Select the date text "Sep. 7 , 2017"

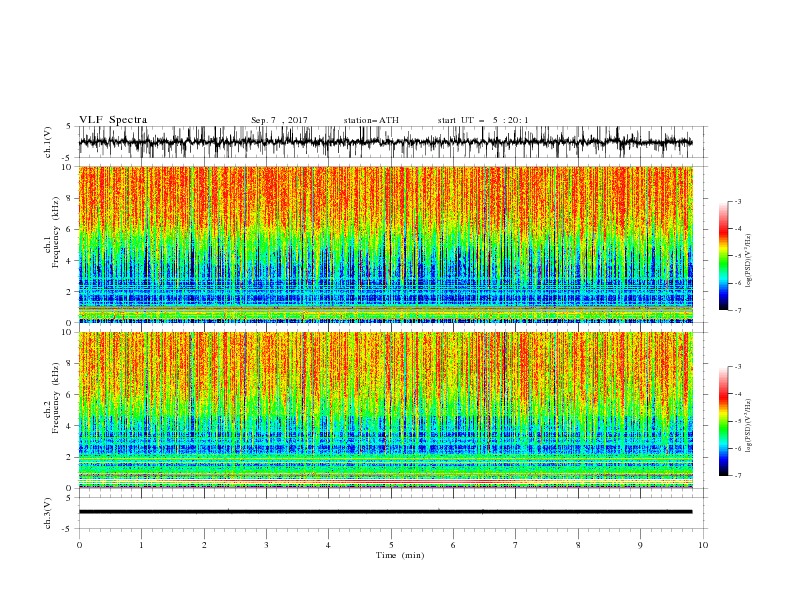coord(279,120)
